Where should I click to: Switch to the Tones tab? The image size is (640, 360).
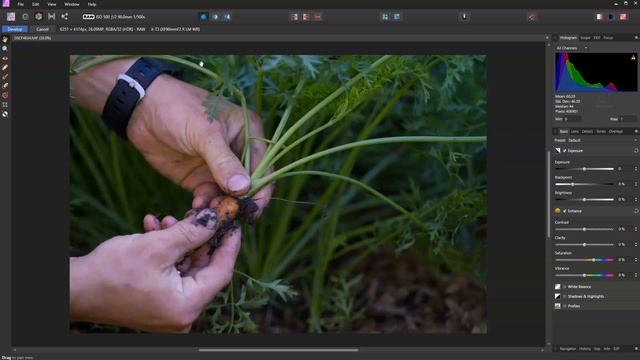click(601, 131)
